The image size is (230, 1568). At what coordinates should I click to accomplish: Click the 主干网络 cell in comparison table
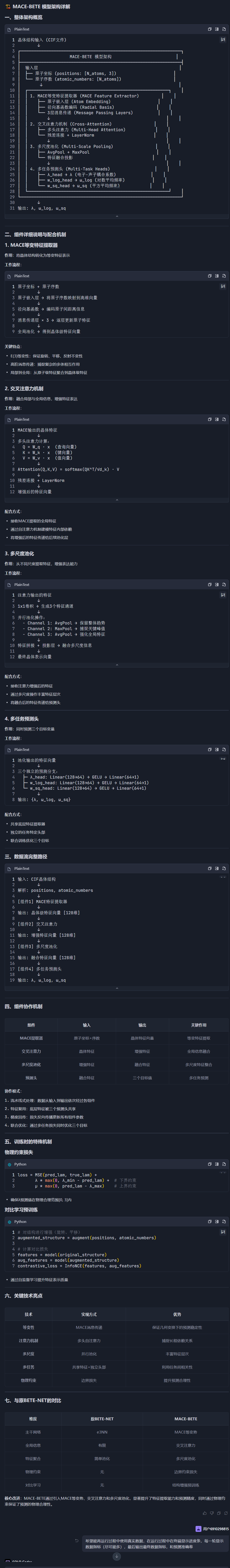pyautogui.click(x=33, y=1432)
